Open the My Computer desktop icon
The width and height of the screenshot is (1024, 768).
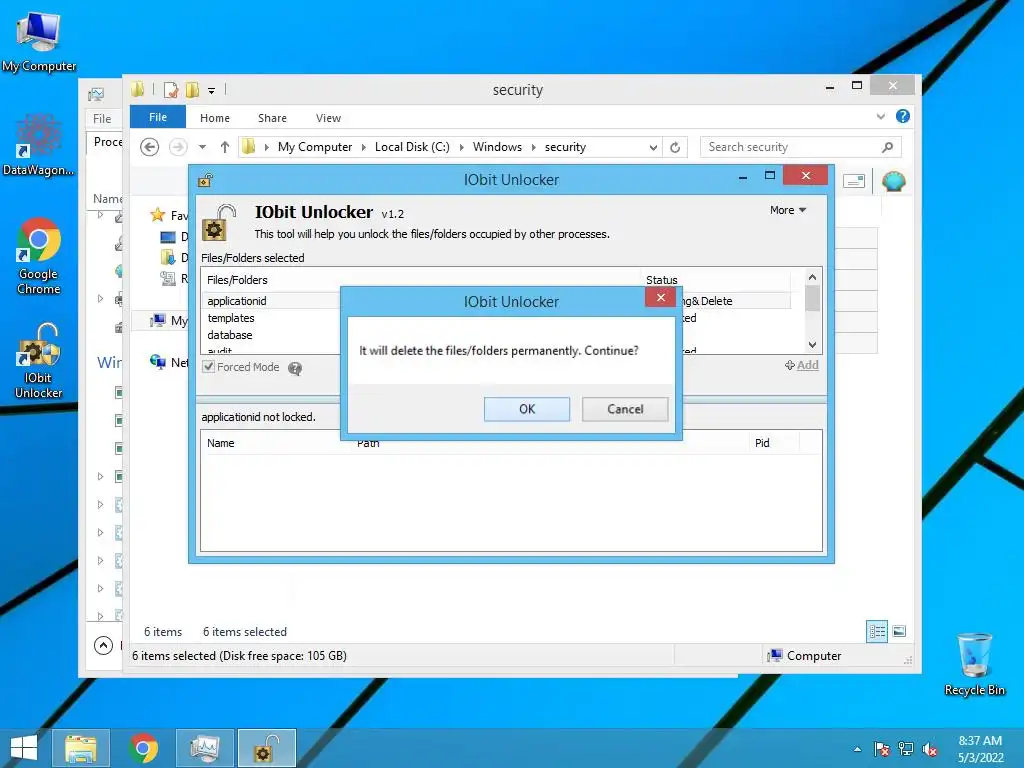tap(39, 41)
